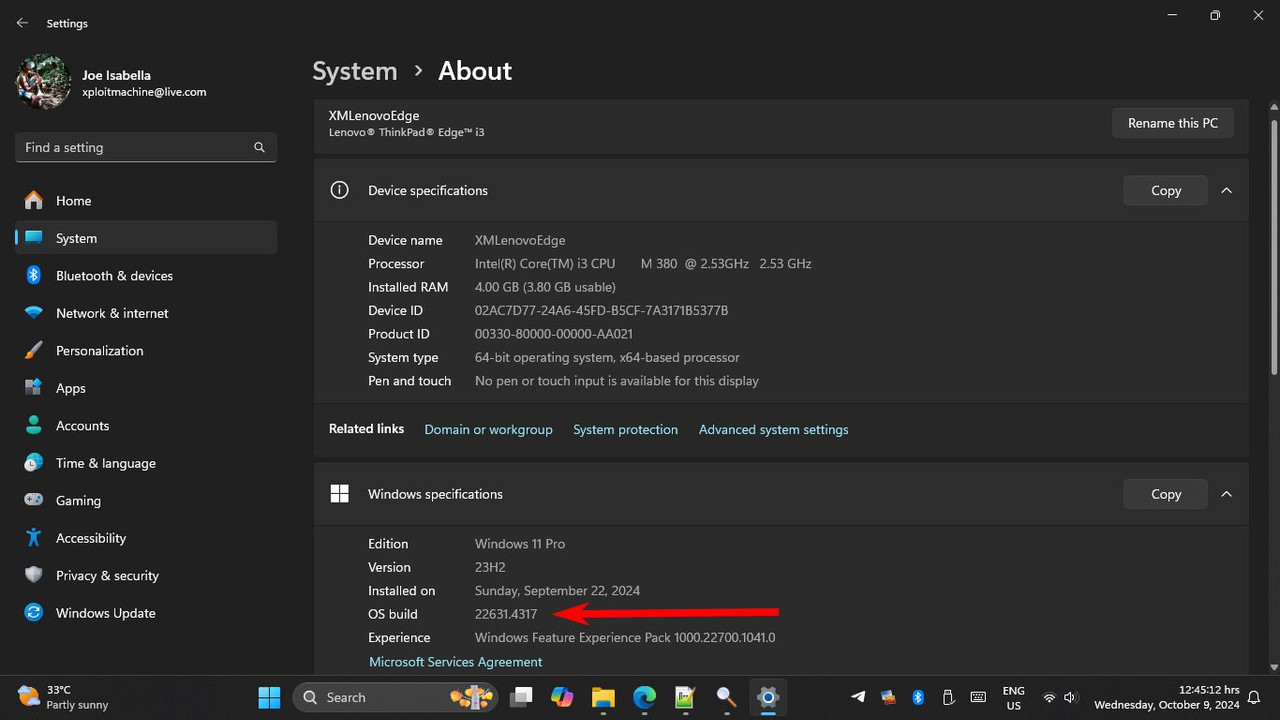Open Microsoft Services Agreement link
The image size is (1280, 720).
pos(456,662)
